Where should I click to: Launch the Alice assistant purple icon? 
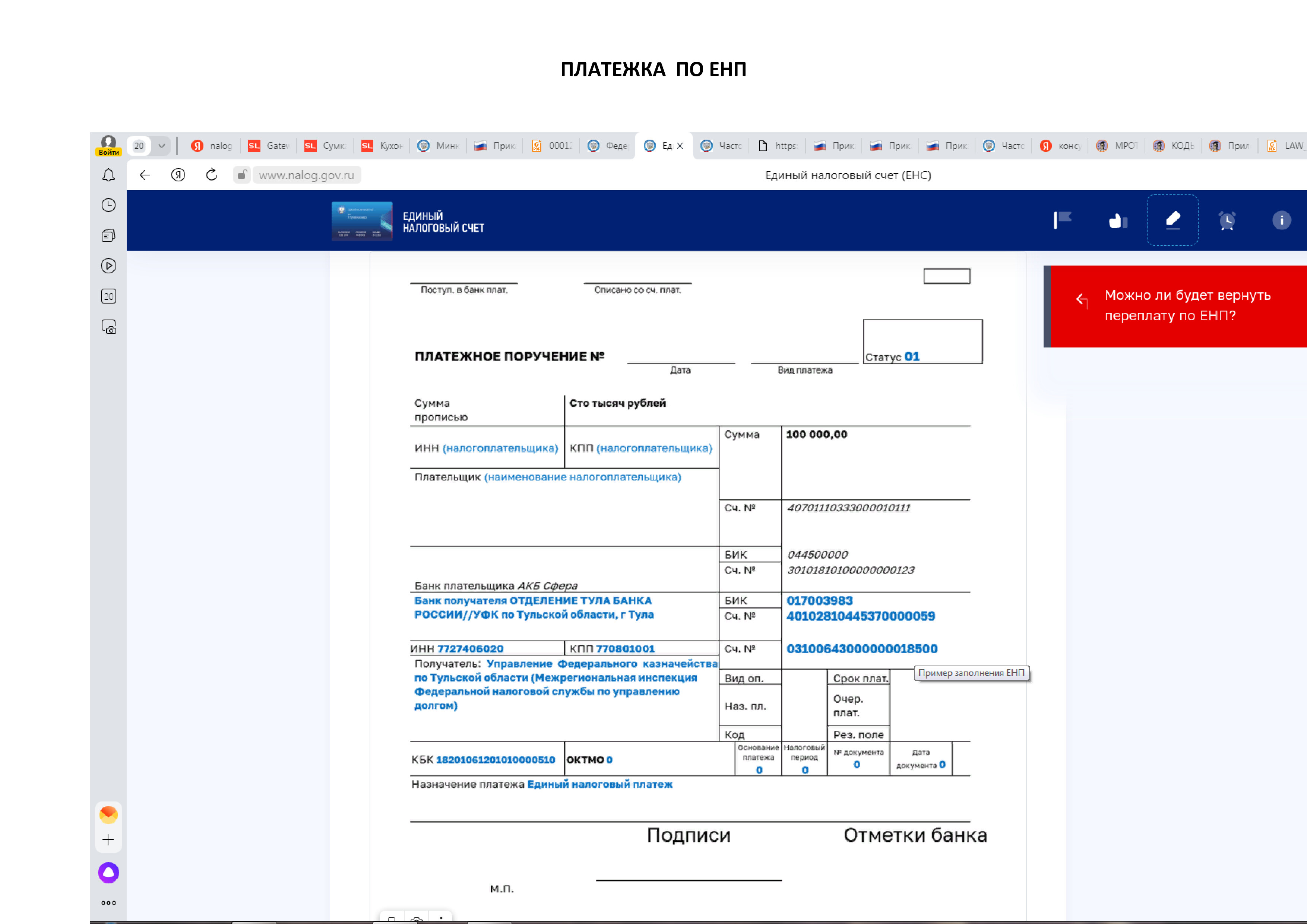point(108,872)
